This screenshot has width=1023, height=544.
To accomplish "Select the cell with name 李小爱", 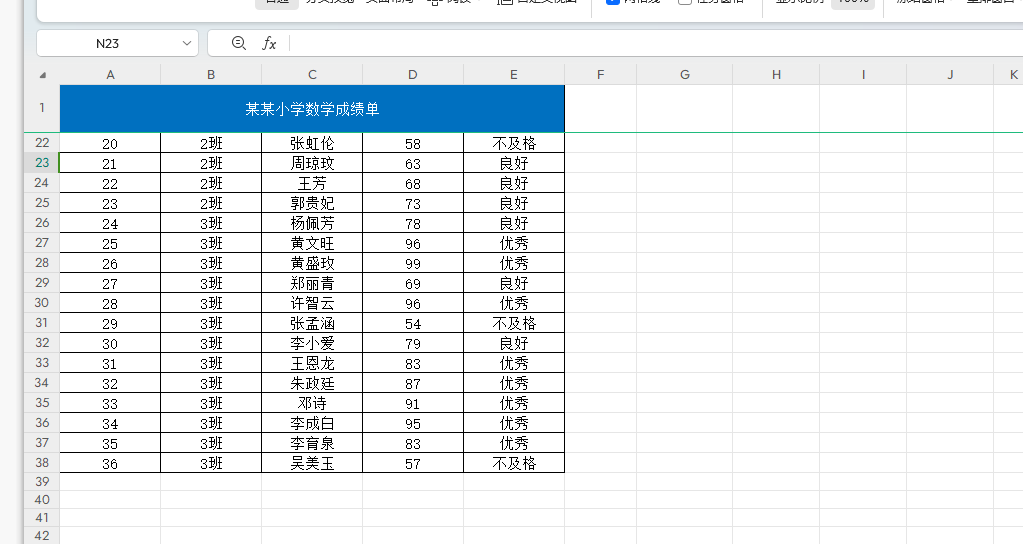I will click(x=312, y=343).
